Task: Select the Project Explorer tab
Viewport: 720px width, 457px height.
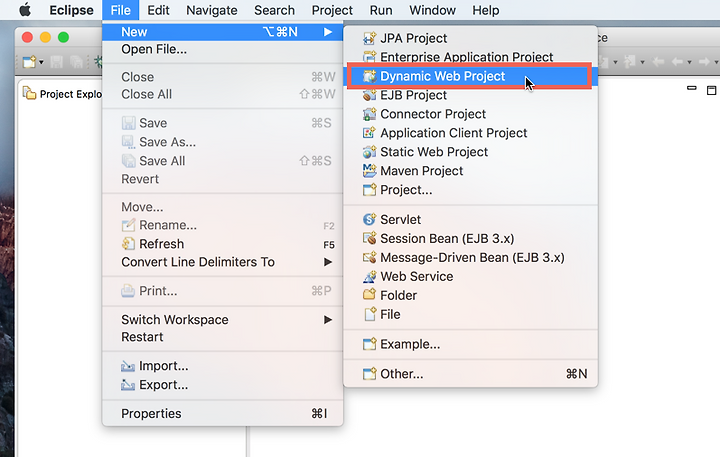Action: click(x=62, y=94)
